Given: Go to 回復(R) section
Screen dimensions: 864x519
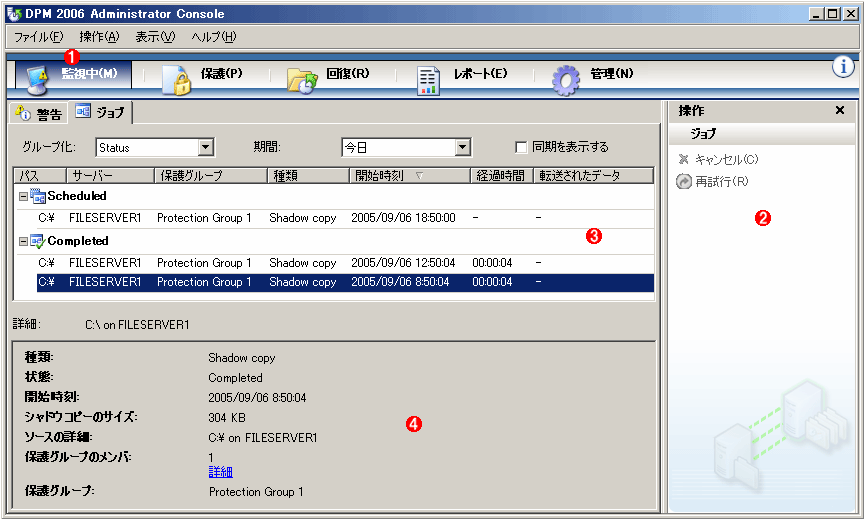Looking at the screenshot, I should (348, 73).
